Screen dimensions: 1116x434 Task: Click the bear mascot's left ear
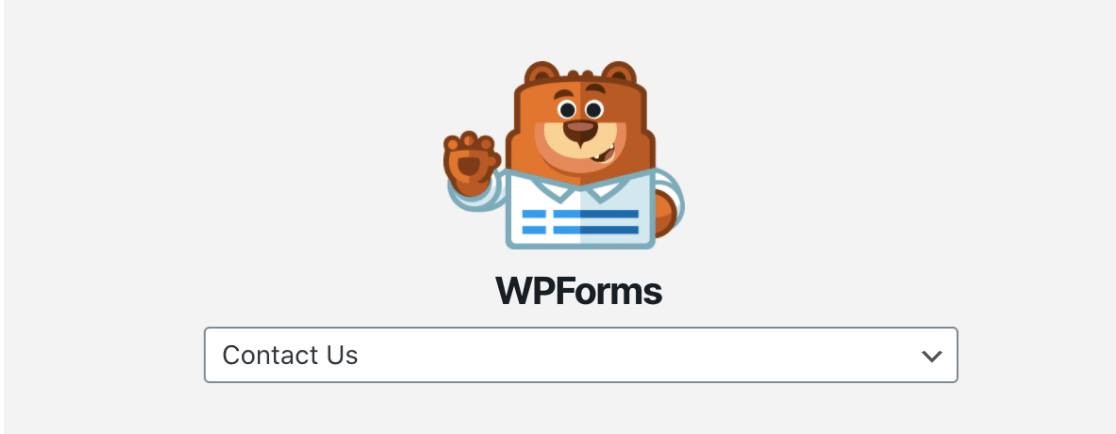point(542,73)
